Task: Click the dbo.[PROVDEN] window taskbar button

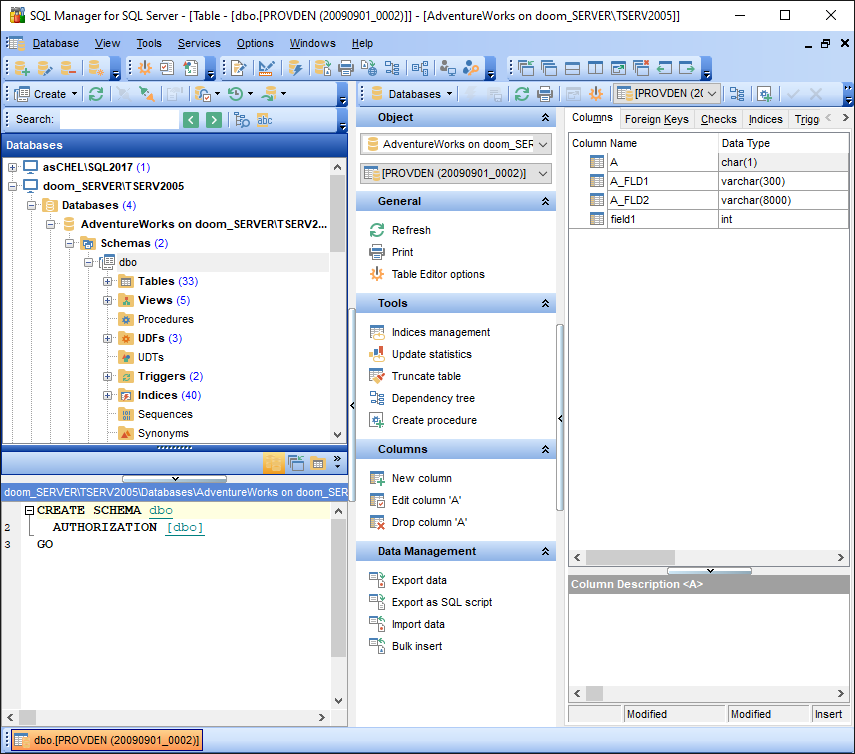Action: 107,740
